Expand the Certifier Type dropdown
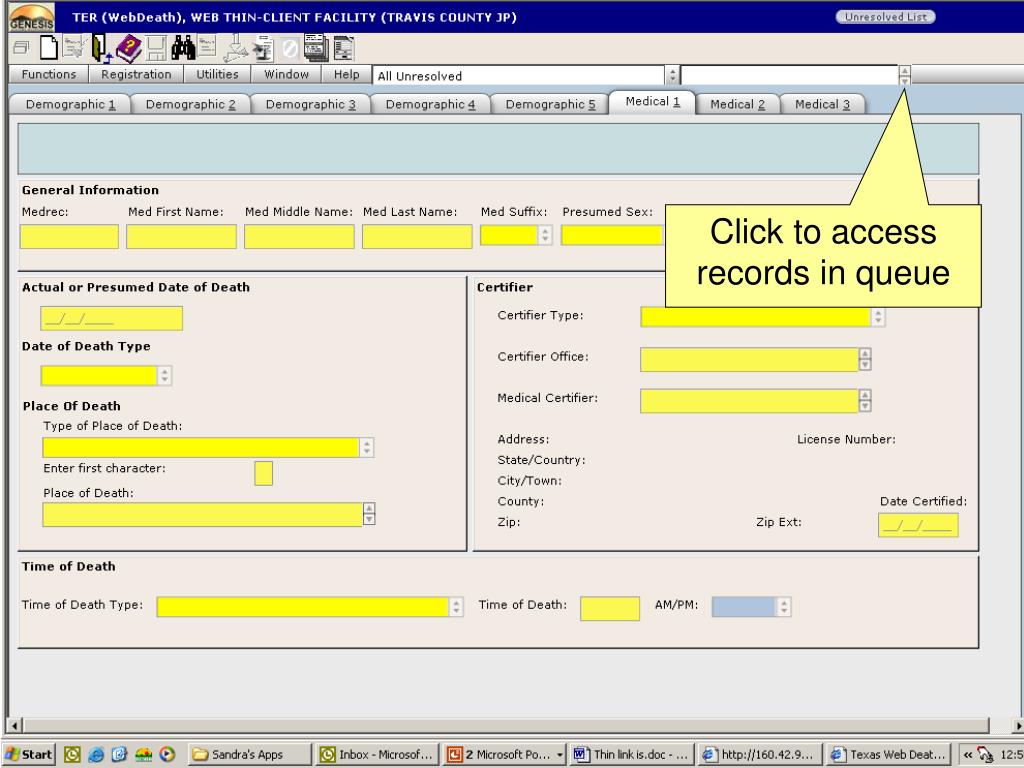1024x768 pixels. 878,317
